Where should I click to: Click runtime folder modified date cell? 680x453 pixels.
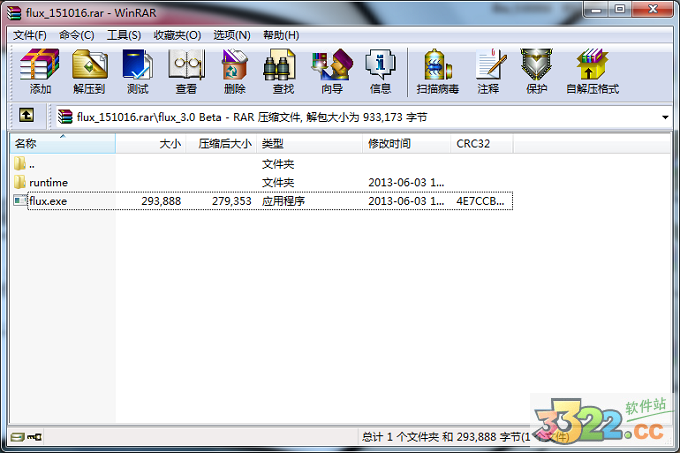point(406,183)
